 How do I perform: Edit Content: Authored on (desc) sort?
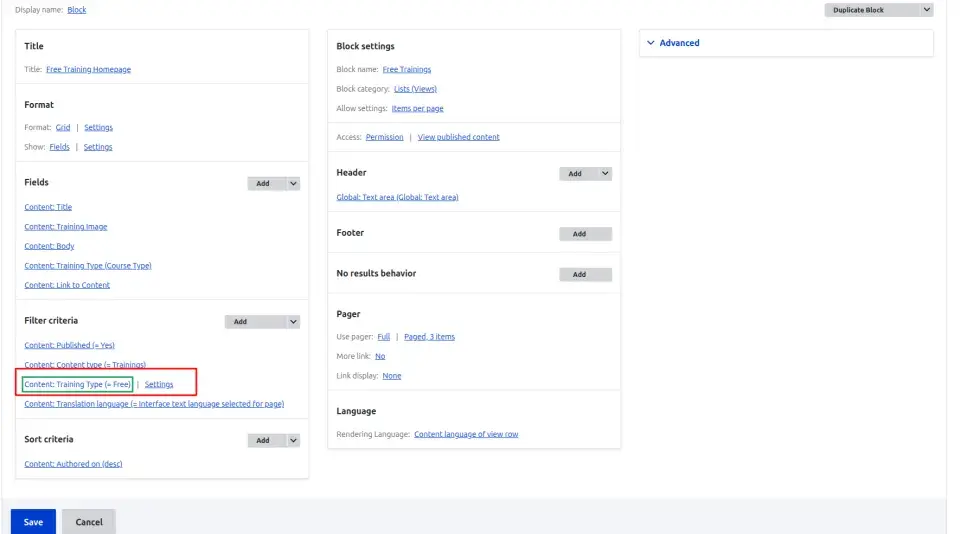[73, 464]
